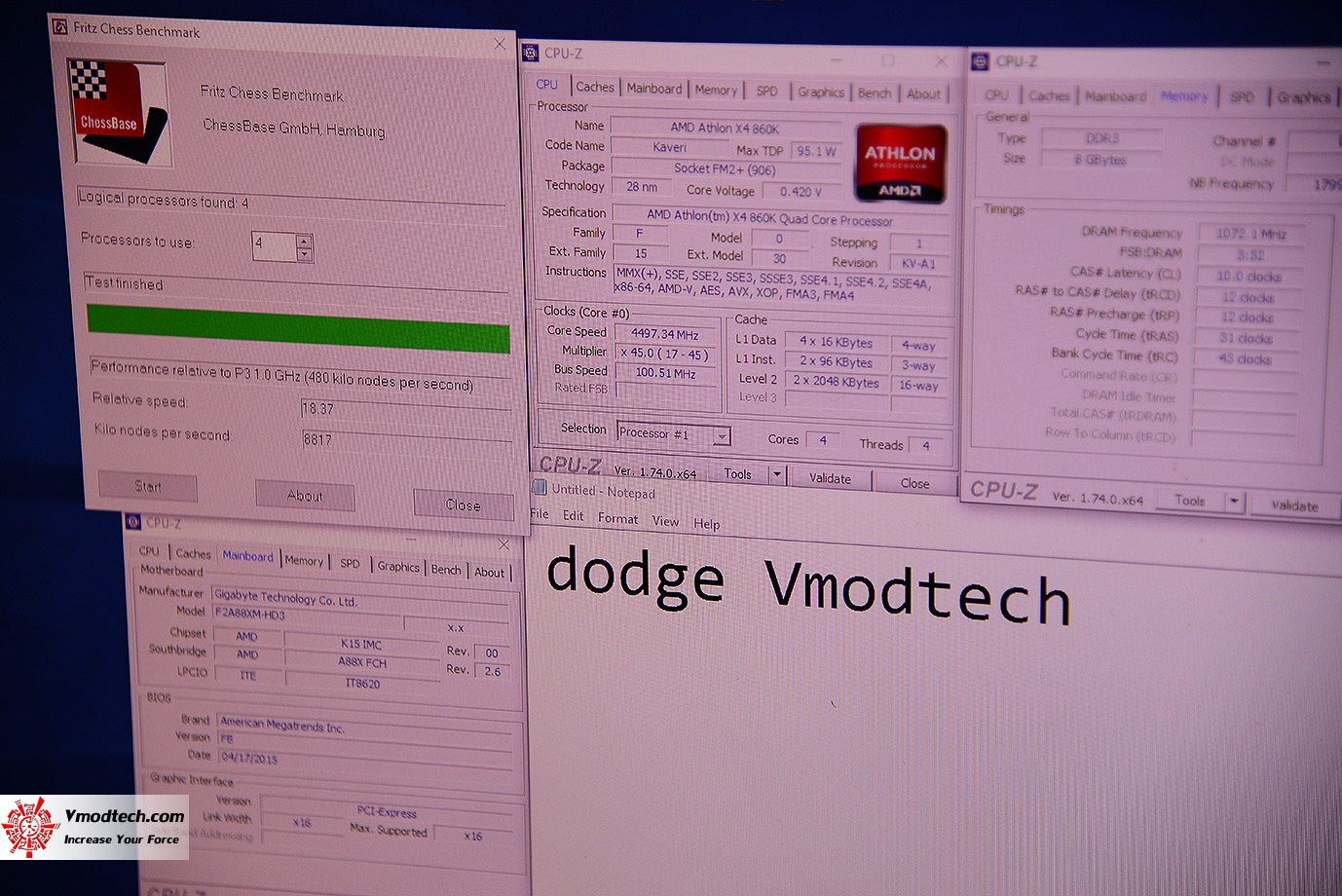
Task: Open the Notepad Help menu
Action: [707, 524]
